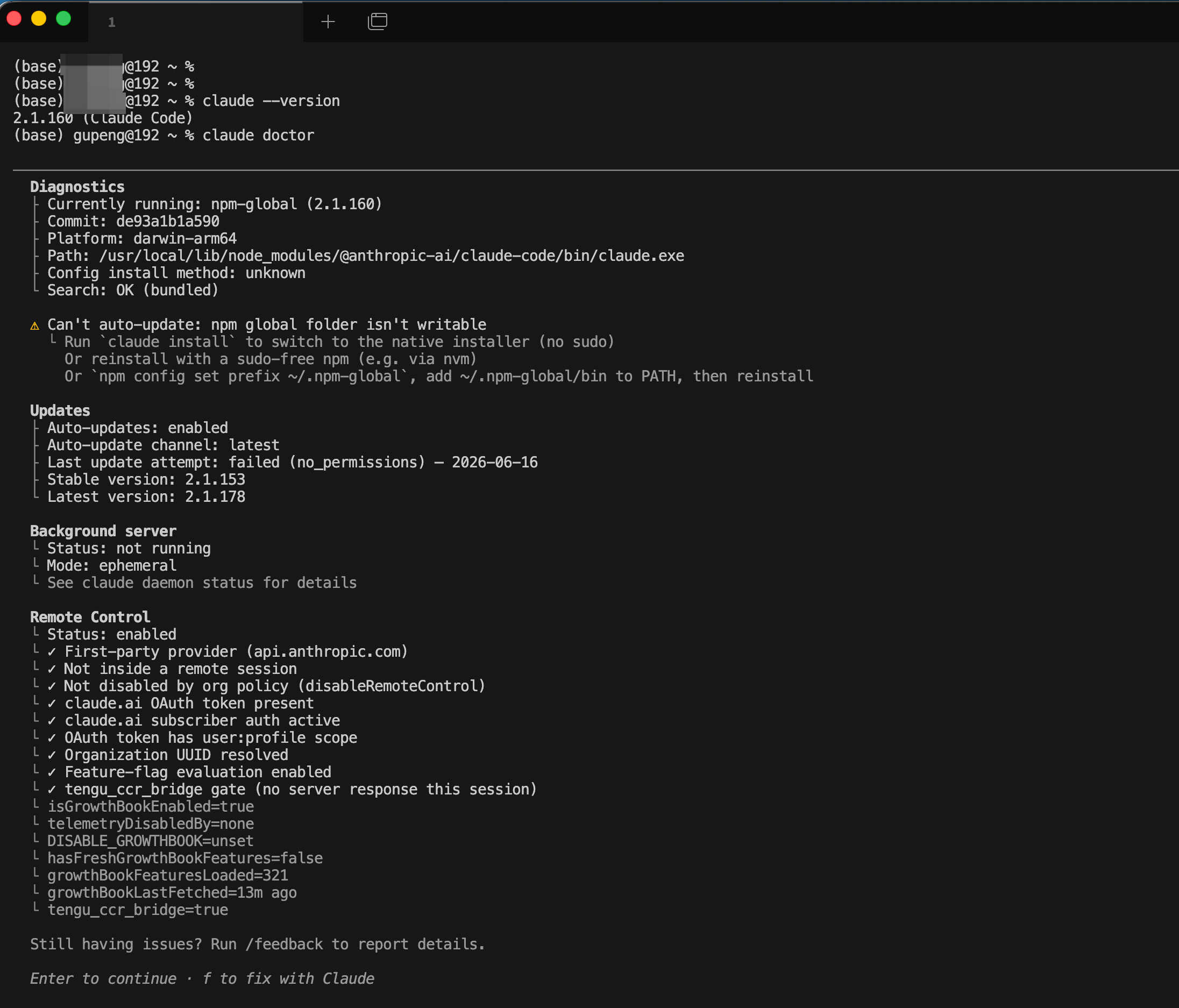Select 'isGrowthBookEnabled=true' line
The height and width of the screenshot is (1008, 1179).
[151, 806]
